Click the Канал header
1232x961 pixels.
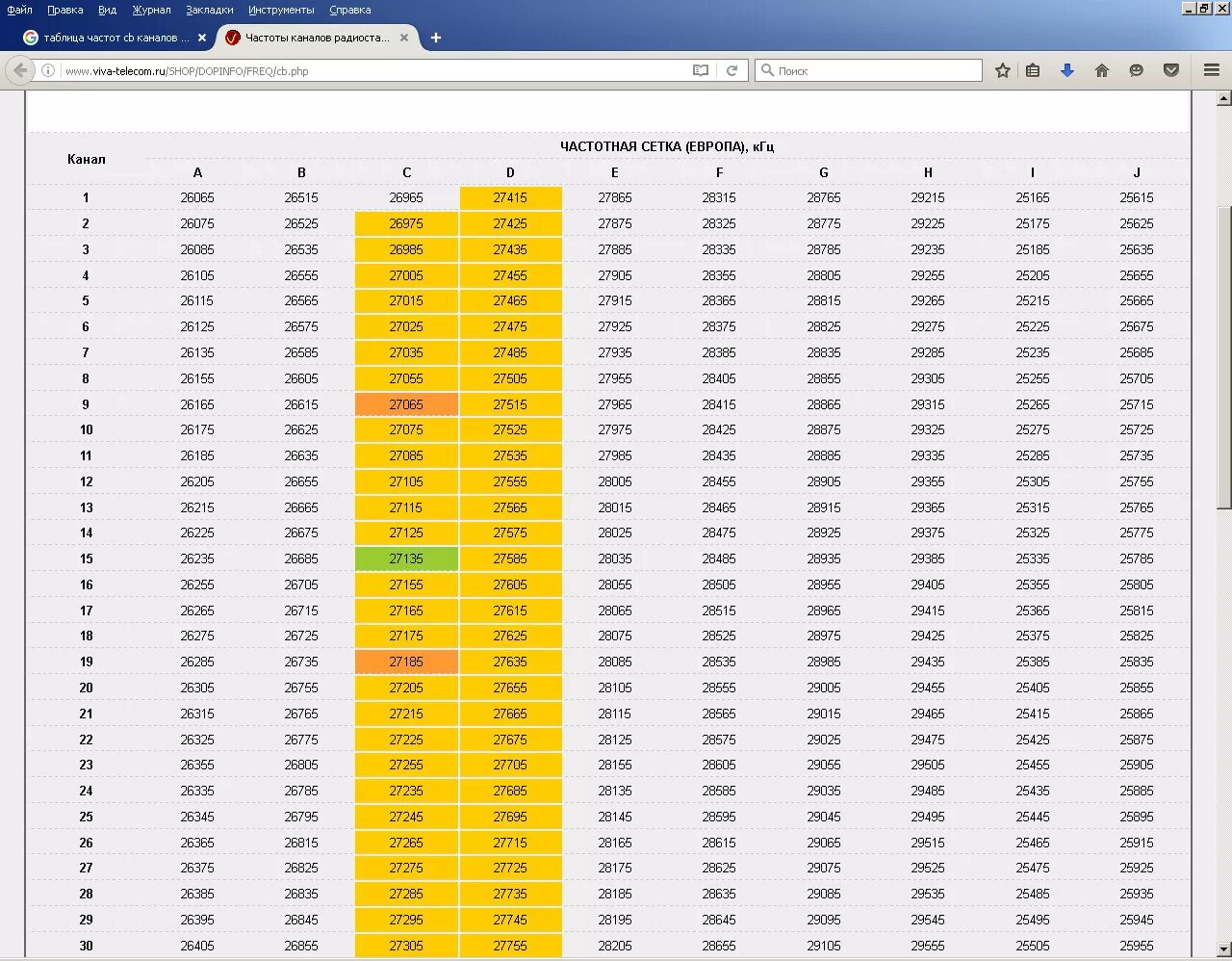[x=87, y=159]
